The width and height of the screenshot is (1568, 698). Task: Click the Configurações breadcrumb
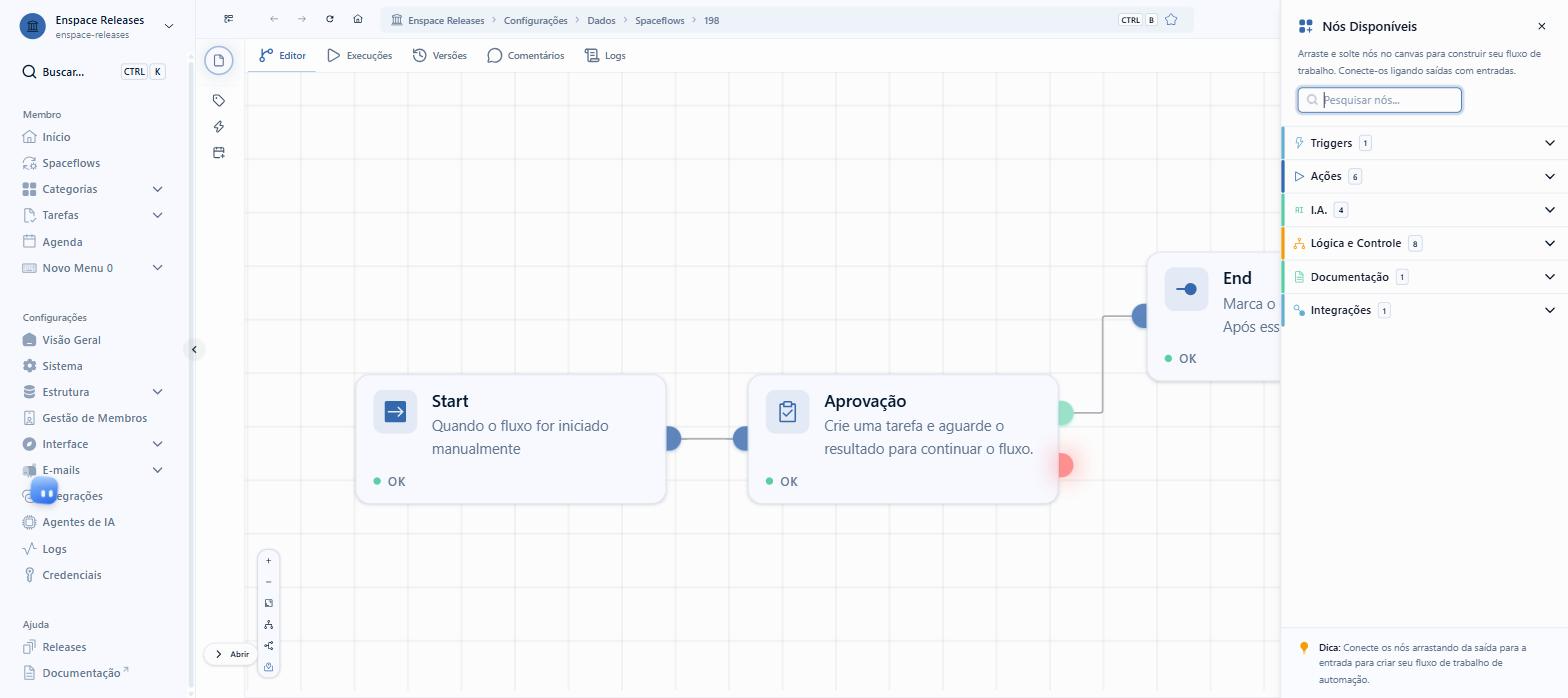pyautogui.click(x=535, y=20)
